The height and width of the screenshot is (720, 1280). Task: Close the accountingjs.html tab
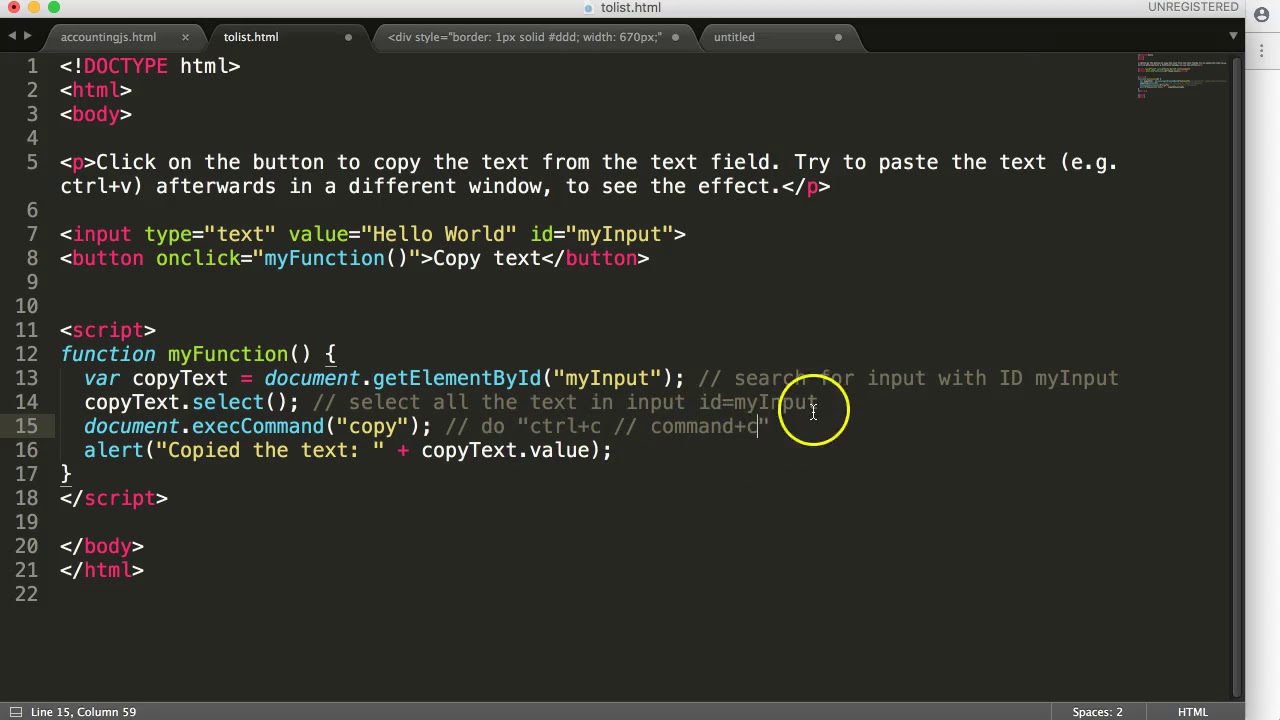[185, 37]
